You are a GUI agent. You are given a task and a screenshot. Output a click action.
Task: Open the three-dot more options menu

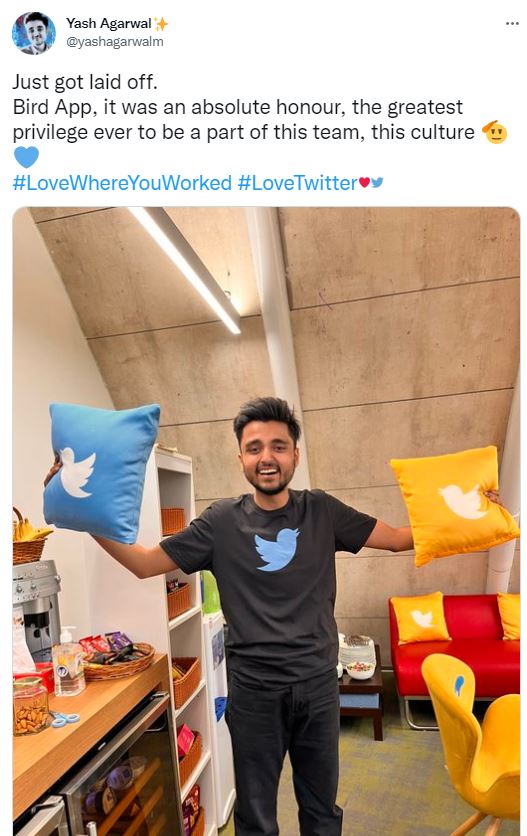pos(512,23)
